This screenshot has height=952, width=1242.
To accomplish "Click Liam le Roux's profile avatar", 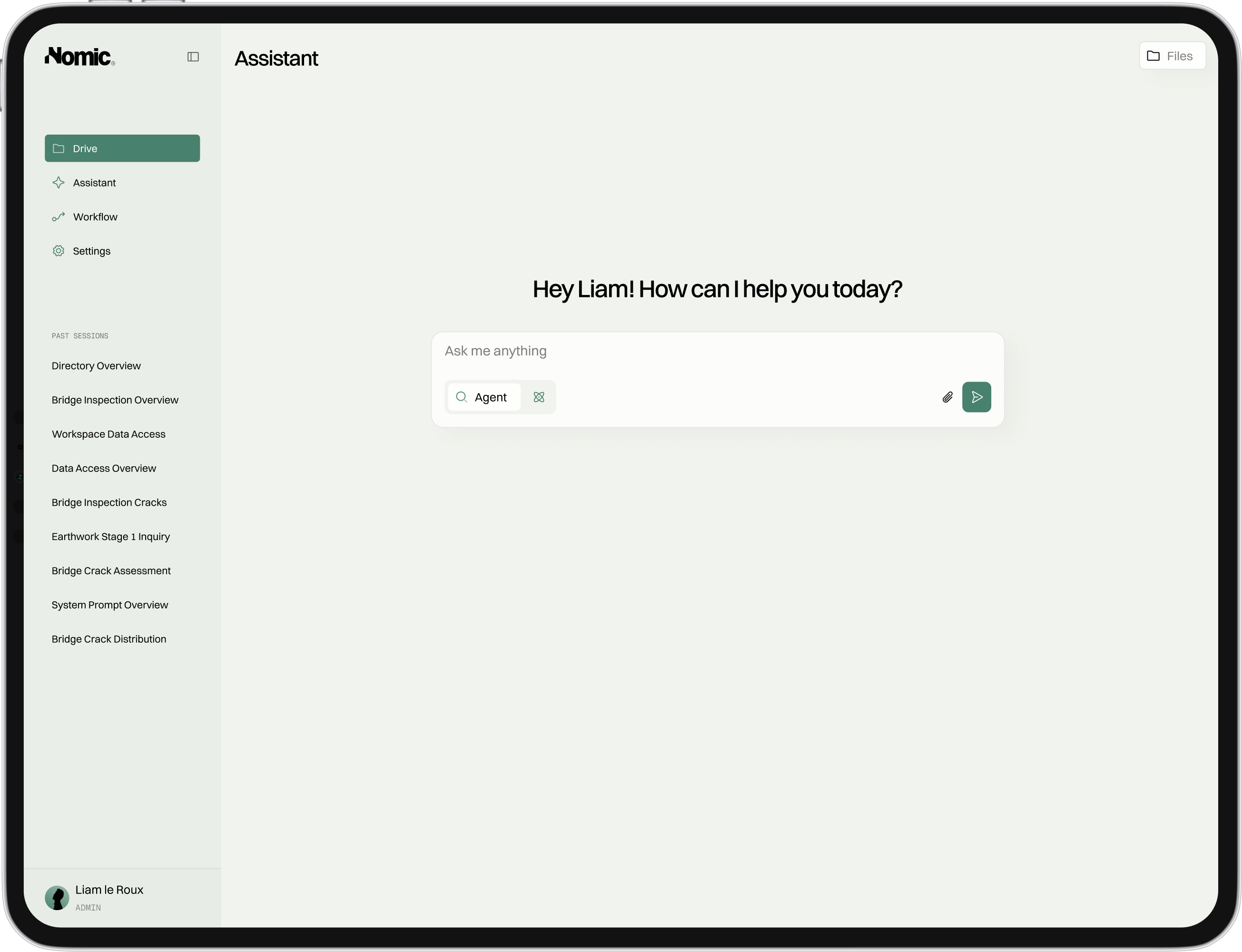I will click(57, 898).
